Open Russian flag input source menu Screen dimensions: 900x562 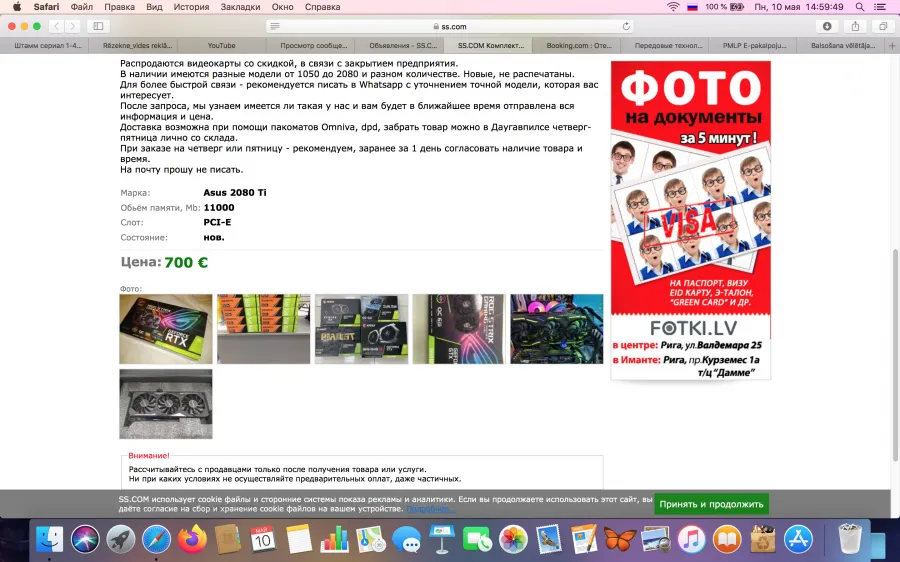coord(692,7)
